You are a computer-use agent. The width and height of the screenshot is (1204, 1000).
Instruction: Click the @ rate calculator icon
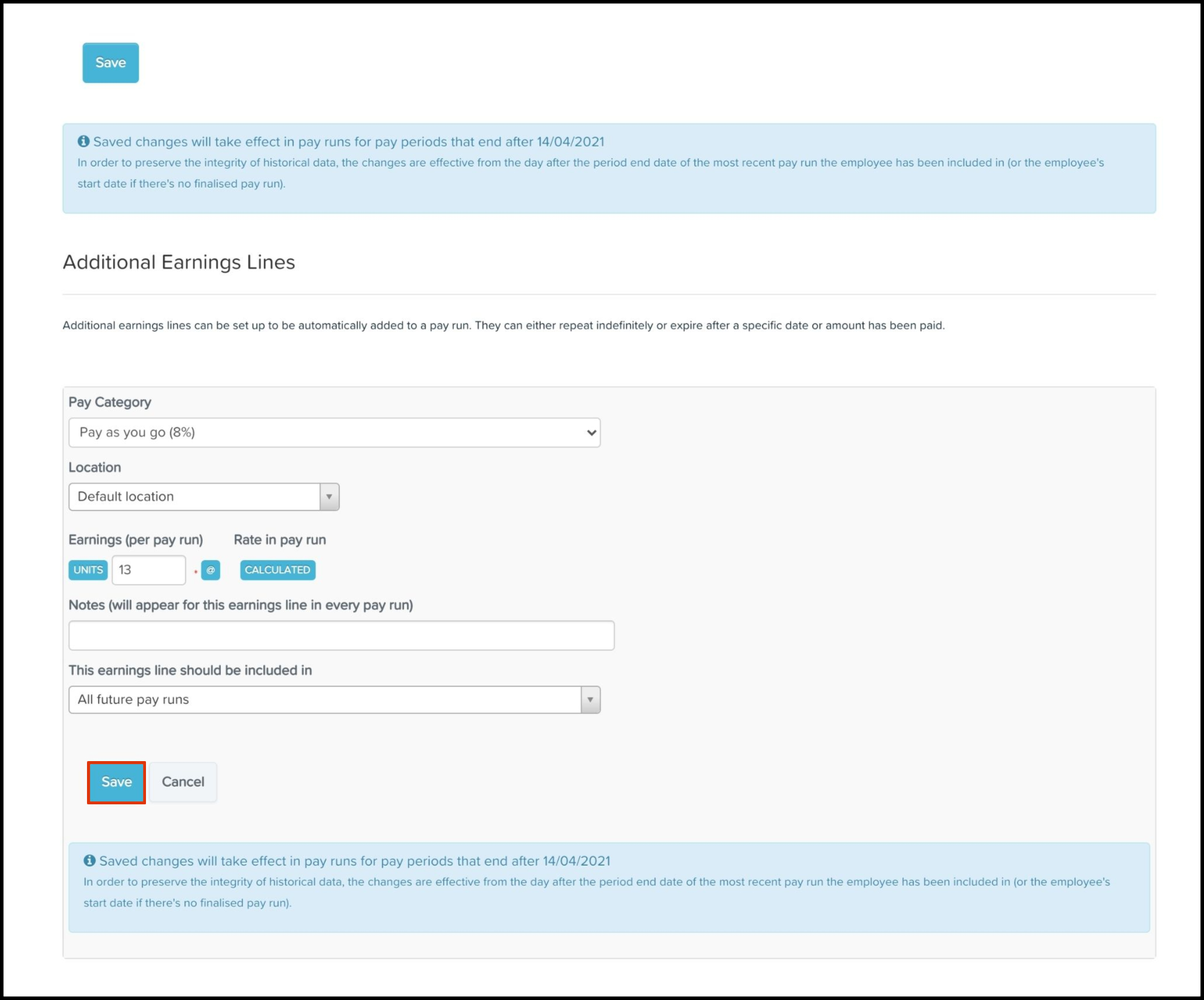[x=210, y=570]
